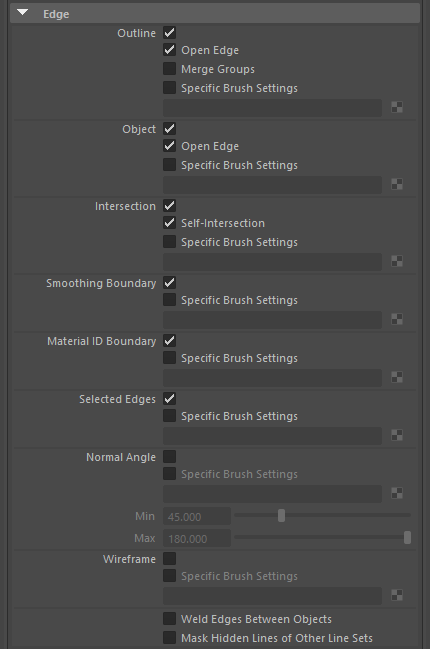Check Mask Hidden Lines of Other Line Sets
Viewport: 430px width, 649px height.
click(x=169, y=638)
